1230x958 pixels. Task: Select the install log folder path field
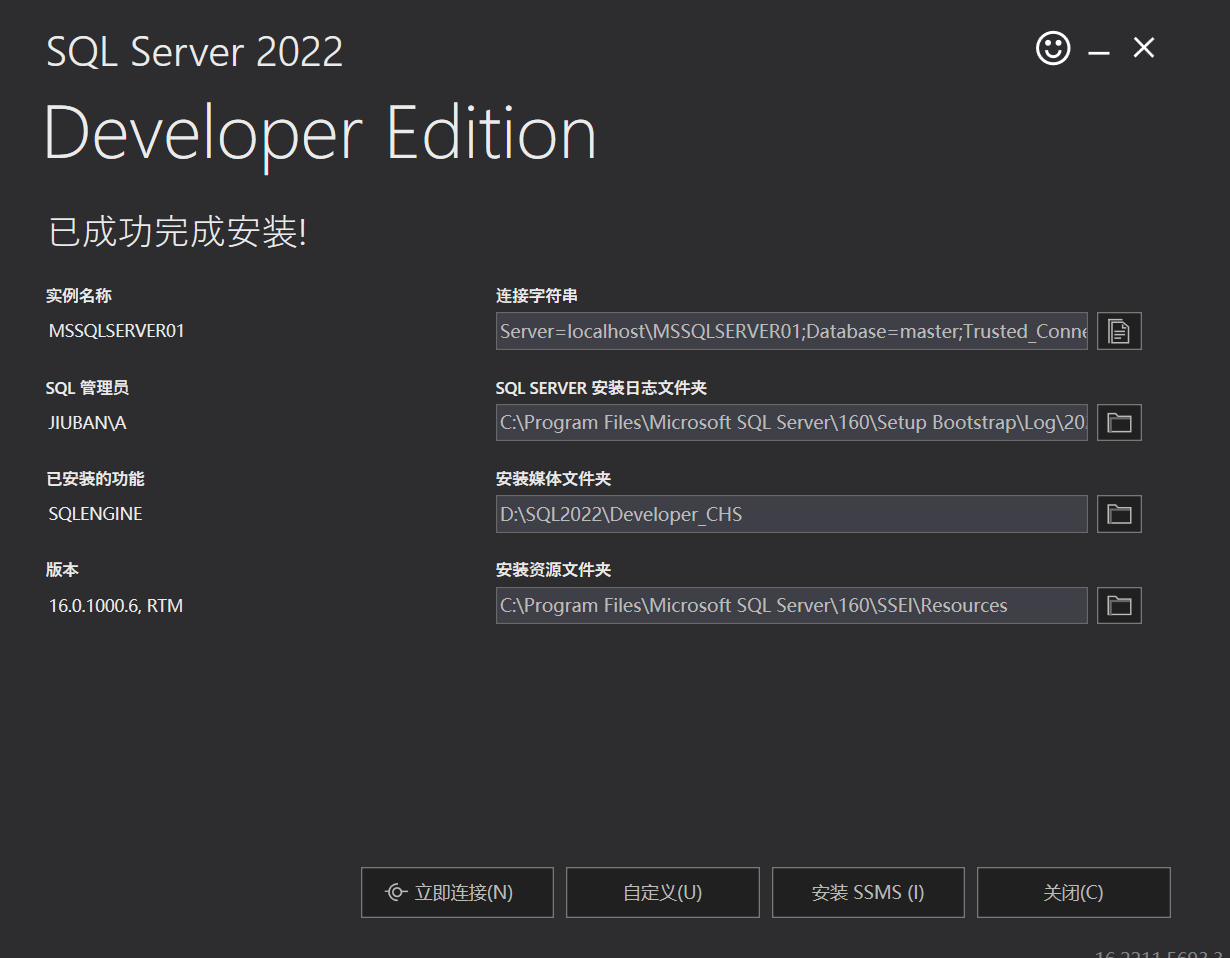(792, 423)
